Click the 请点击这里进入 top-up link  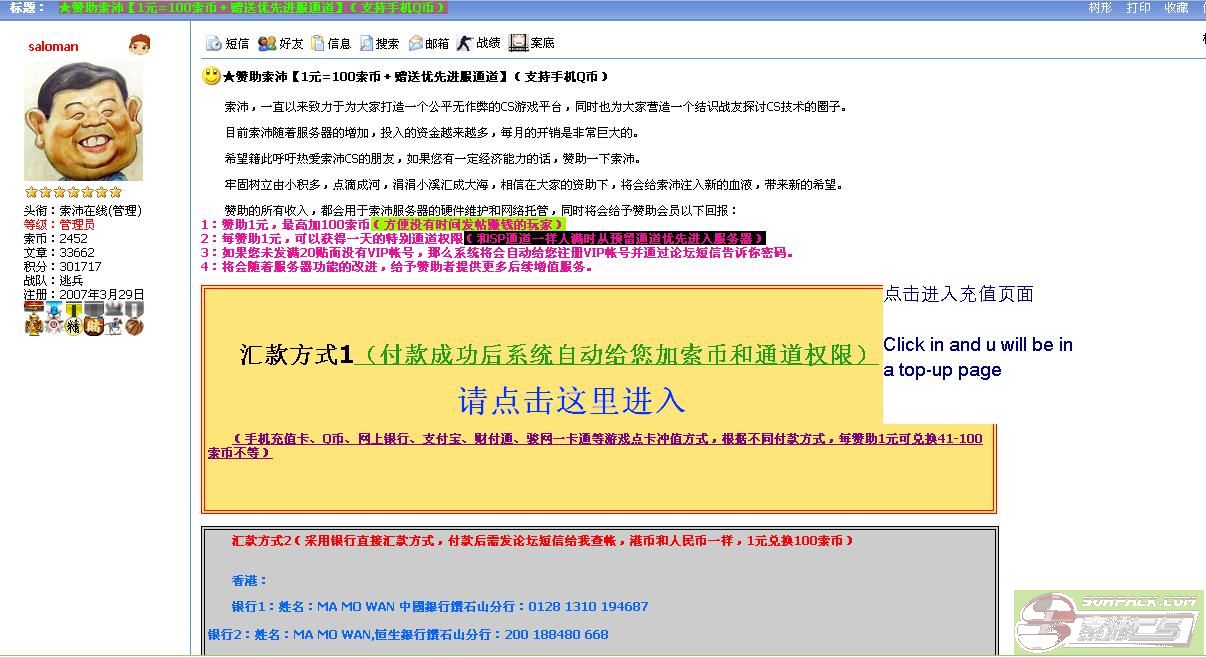571,401
